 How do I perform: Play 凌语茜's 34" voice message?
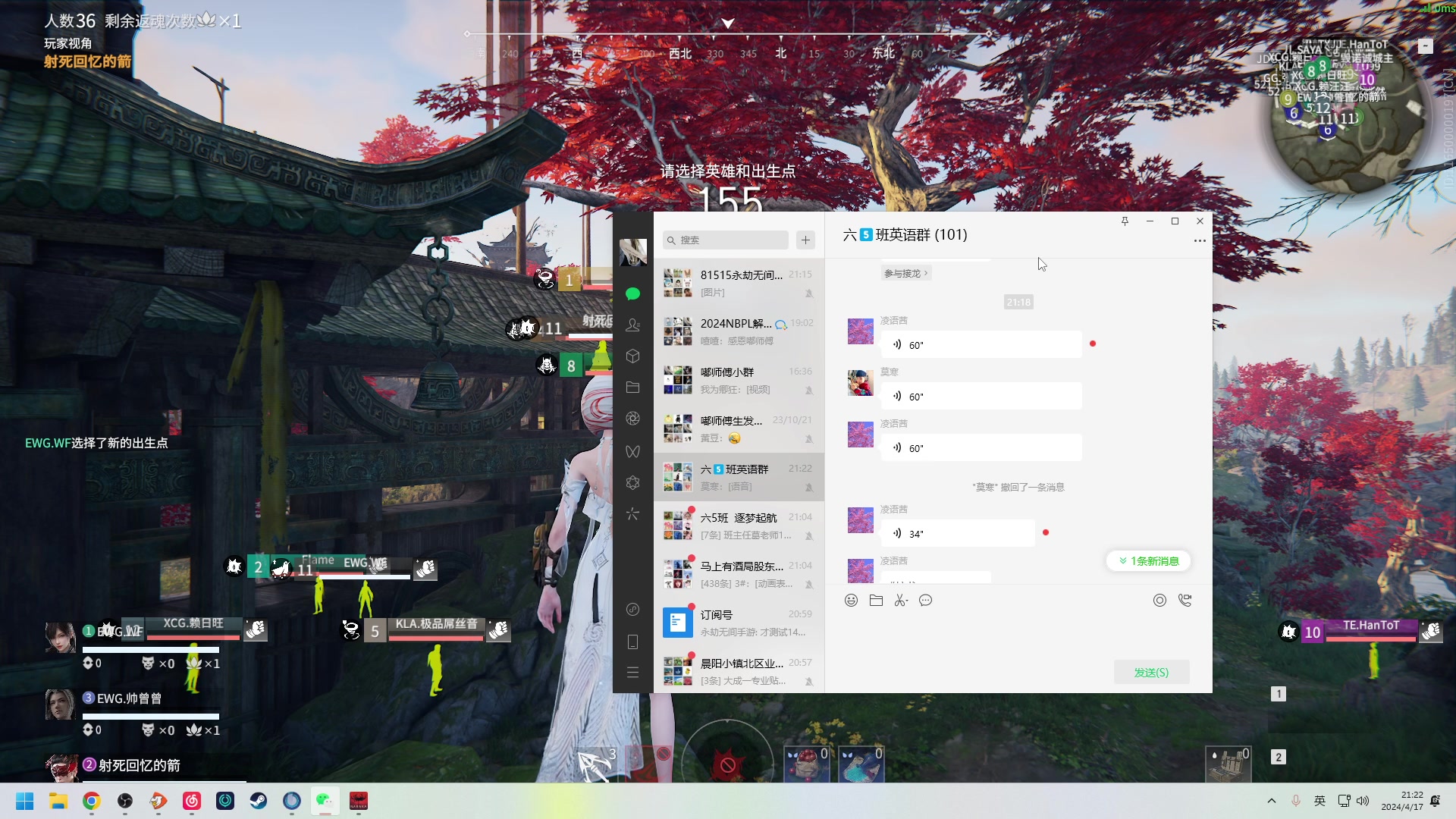(x=958, y=534)
